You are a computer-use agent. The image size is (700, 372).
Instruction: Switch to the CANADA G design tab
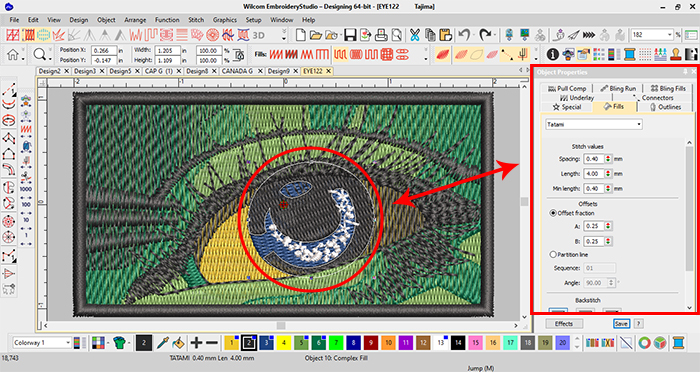point(238,71)
